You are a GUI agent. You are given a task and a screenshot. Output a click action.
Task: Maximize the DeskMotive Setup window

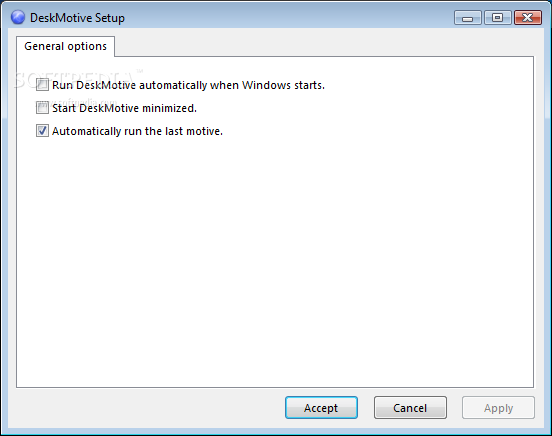pyautogui.click(x=497, y=18)
